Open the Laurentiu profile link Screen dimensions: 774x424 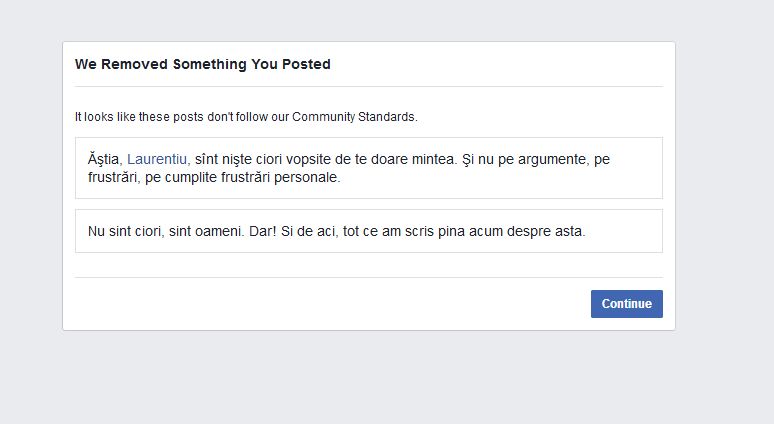(158, 159)
